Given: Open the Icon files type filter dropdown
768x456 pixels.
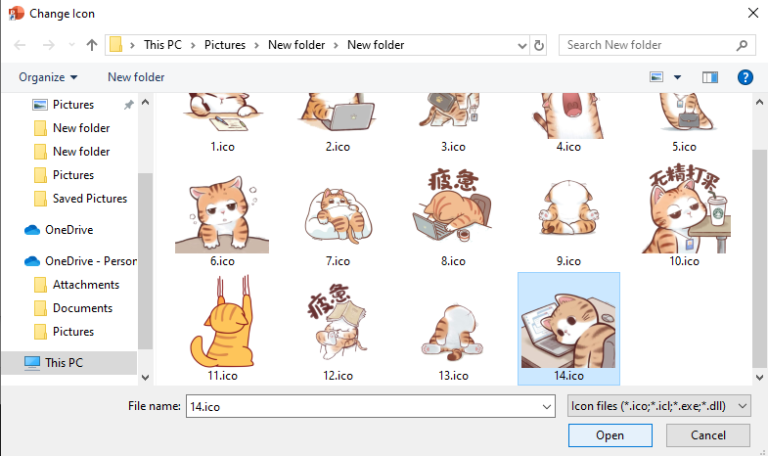Looking at the screenshot, I should tap(659, 406).
